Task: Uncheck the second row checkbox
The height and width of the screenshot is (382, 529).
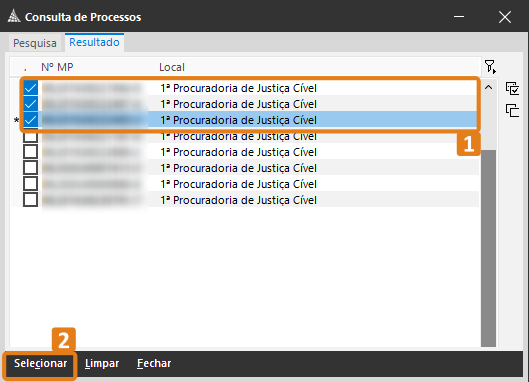Action: point(30,104)
